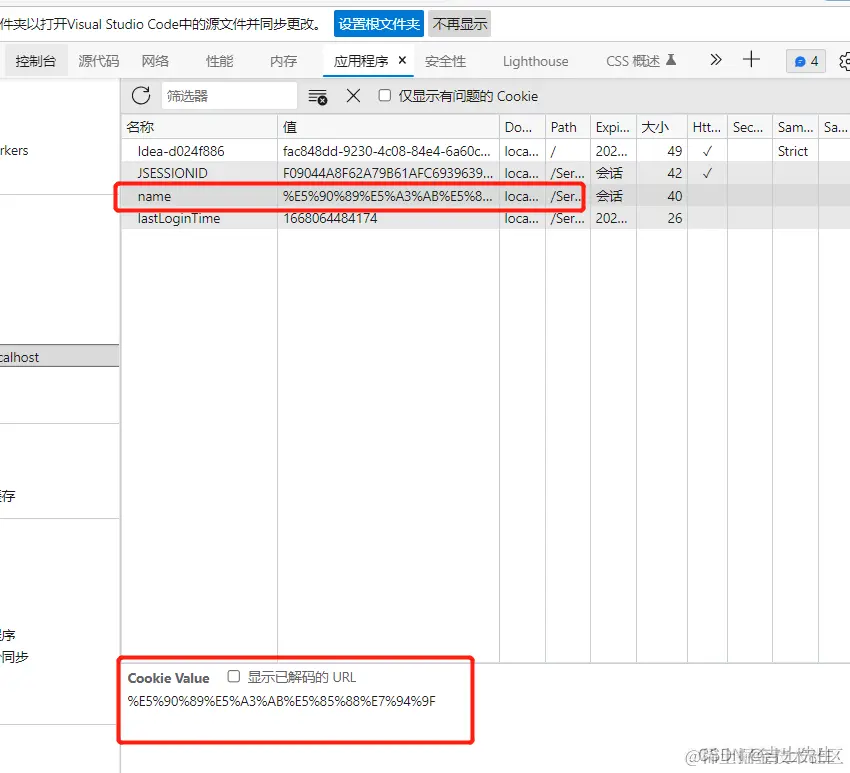Viewport: 850px width, 773px height.
Task: Sort by the Sam... column header
Action: tap(795, 127)
